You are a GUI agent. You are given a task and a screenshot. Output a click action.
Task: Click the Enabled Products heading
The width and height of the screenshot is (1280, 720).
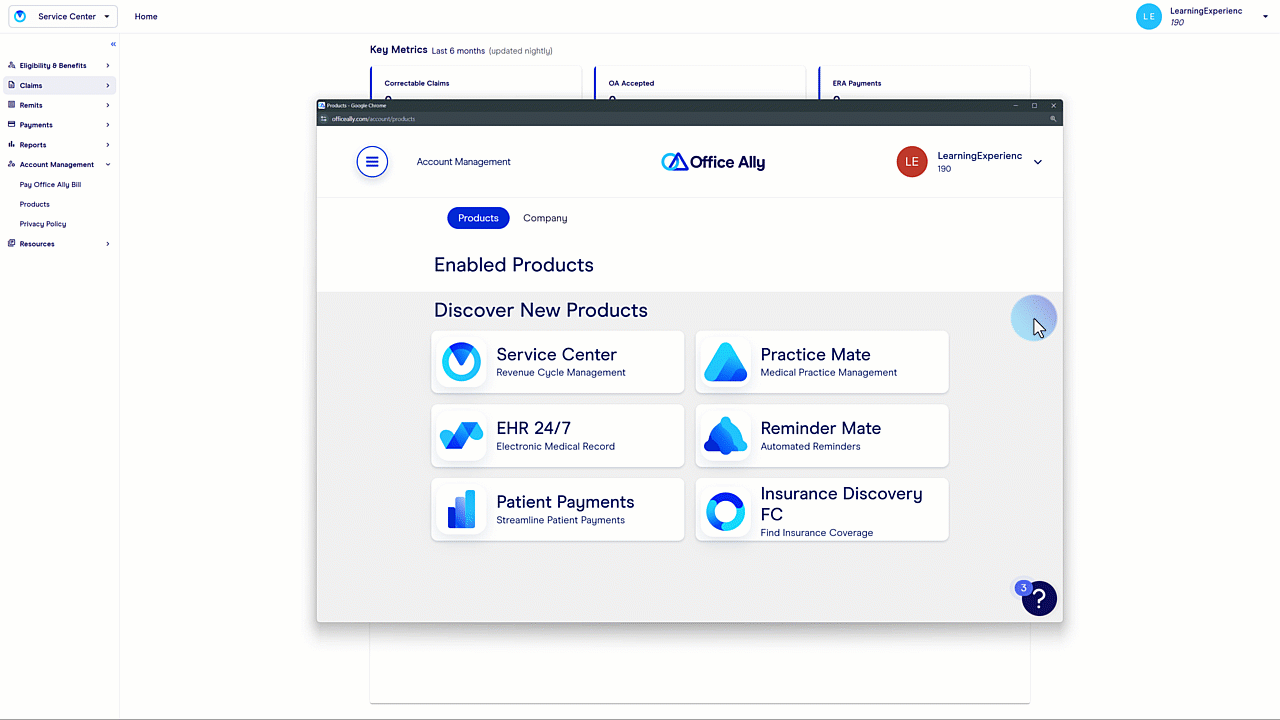pos(514,265)
